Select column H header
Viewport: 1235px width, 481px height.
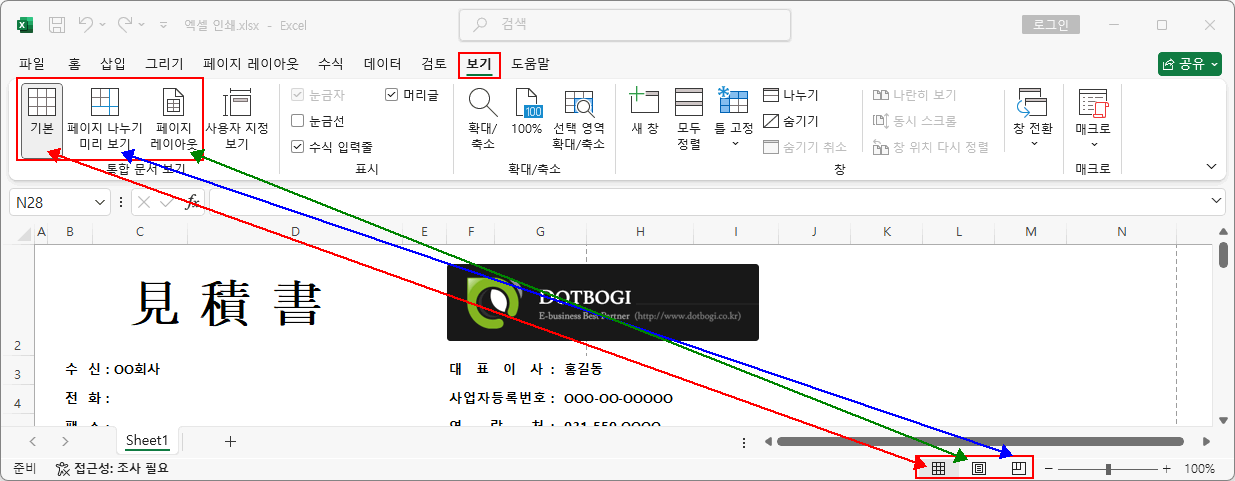point(640,233)
